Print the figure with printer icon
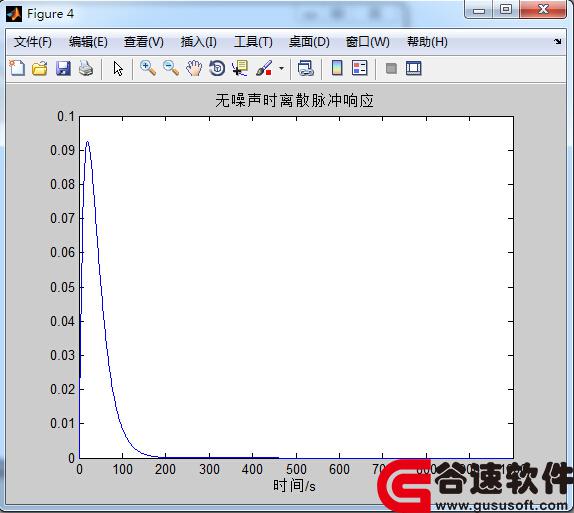Viewport: 574px width, 513px height. point(86,68)
